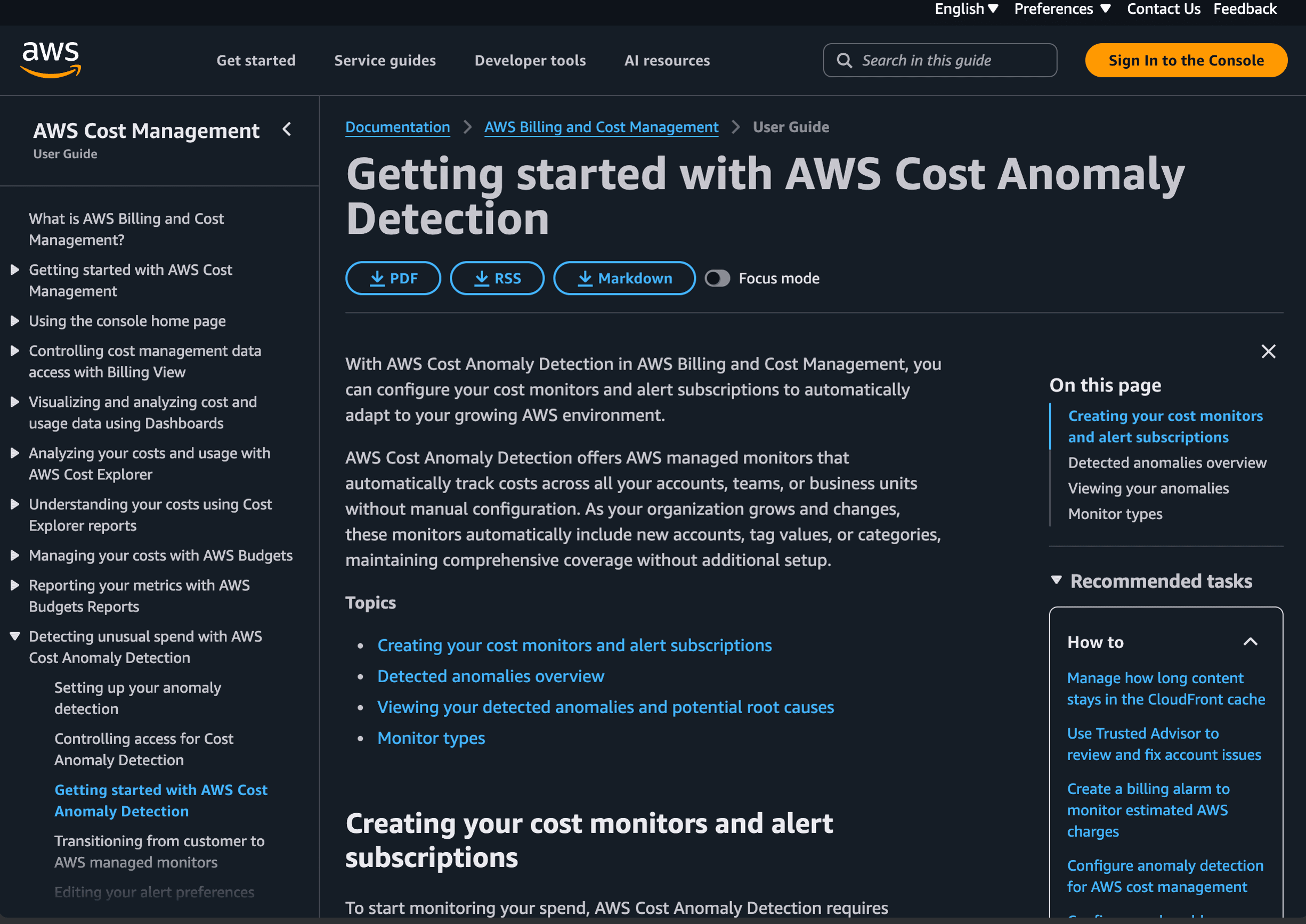Open Configure anomaly detection for AWS cost management

click(x=1165, y=876)
